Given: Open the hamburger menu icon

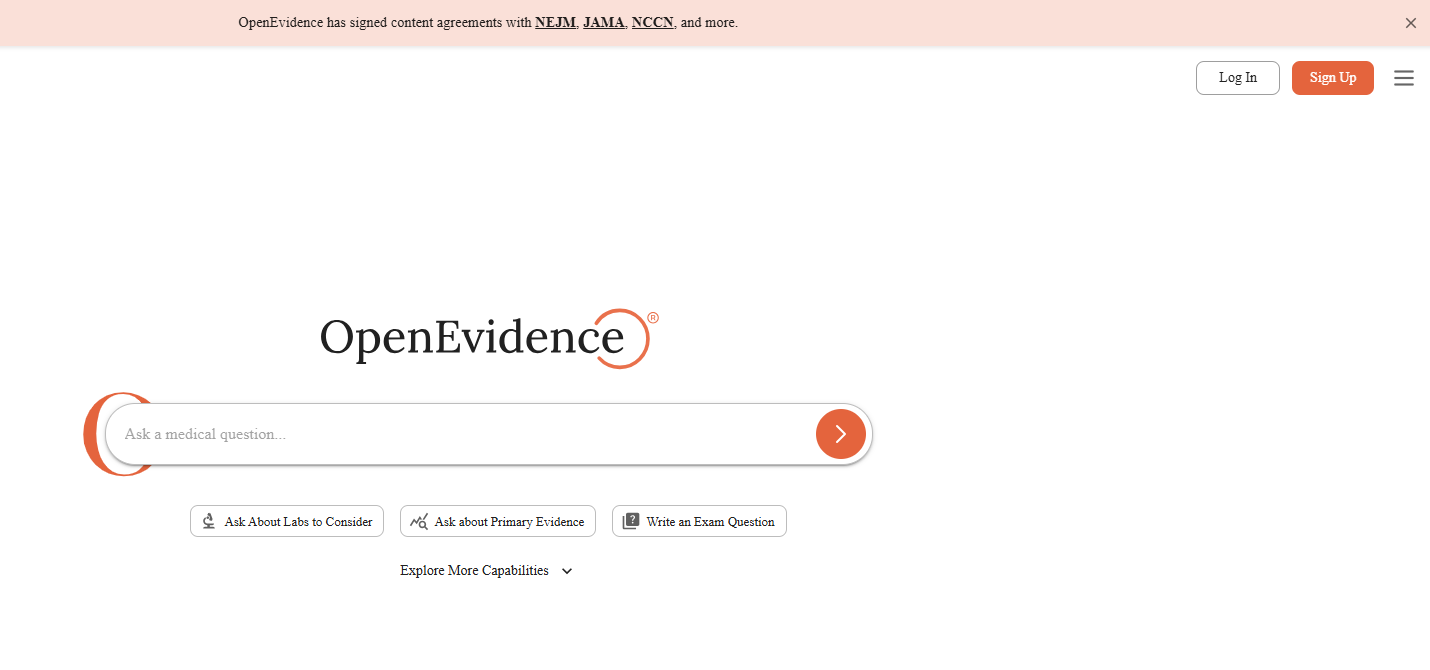Looking at the screenshot, I should tap(1404, 78).
